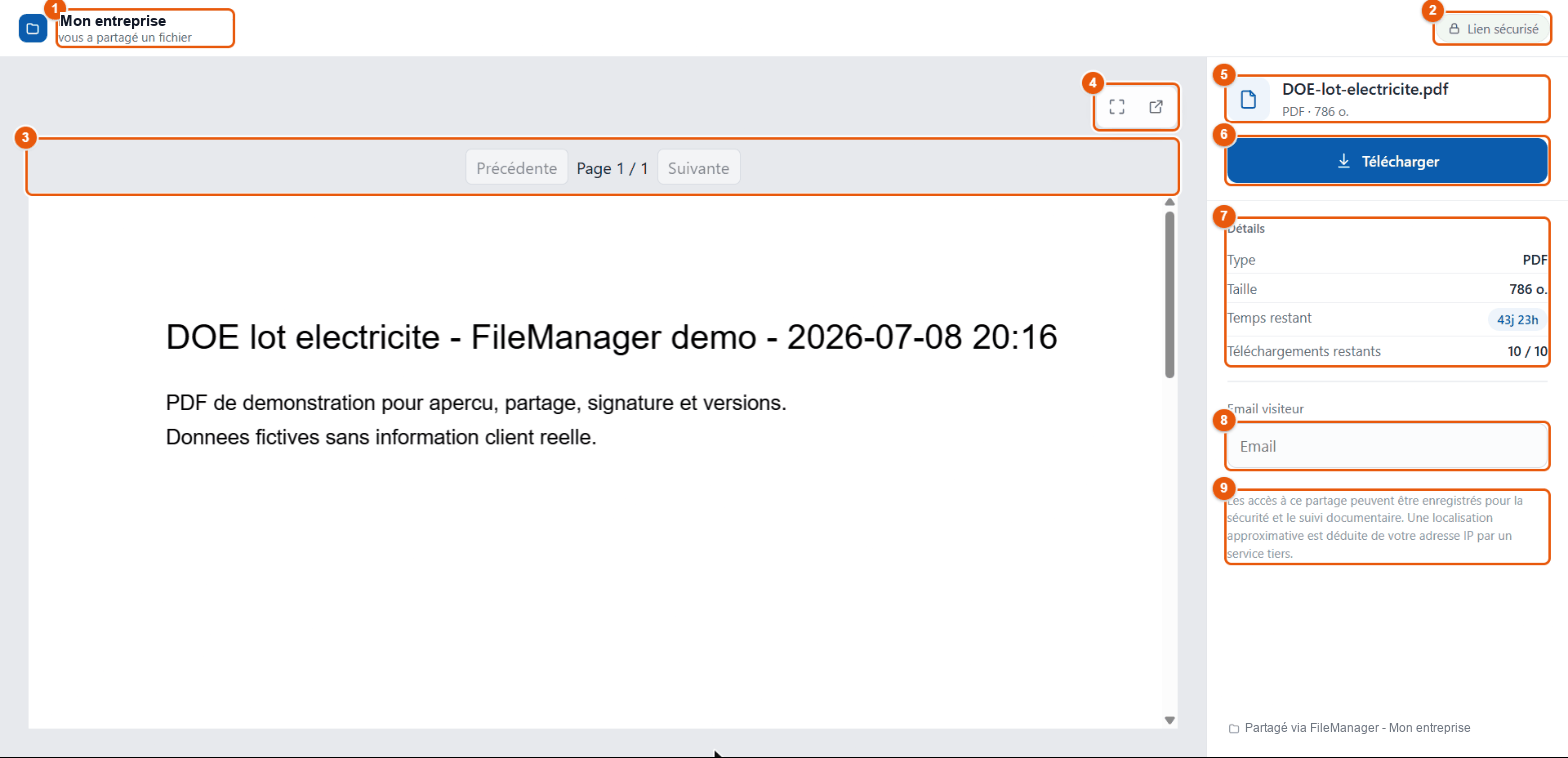Open the document in a new tab
Image resolution: width=1568 pixels, height=758 pixels.
pyautogui.click(x=1156, y=107)
